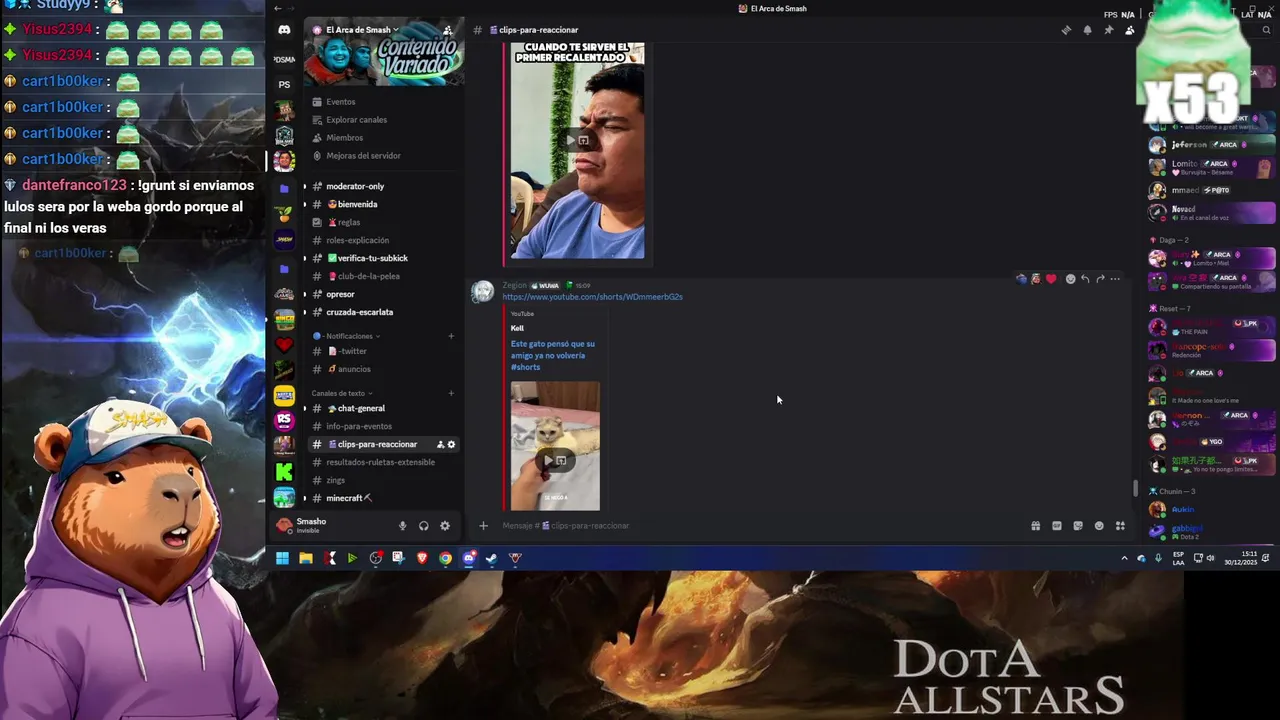
Task: Open gift icon in message bar
Action: (x=1036, y=526)
